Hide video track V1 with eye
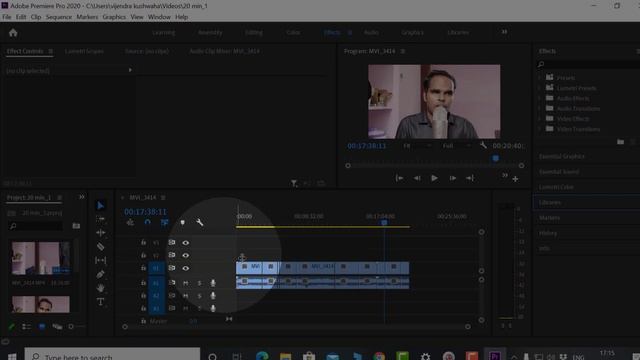The image size is (640, 360). (x=186, y=268)
